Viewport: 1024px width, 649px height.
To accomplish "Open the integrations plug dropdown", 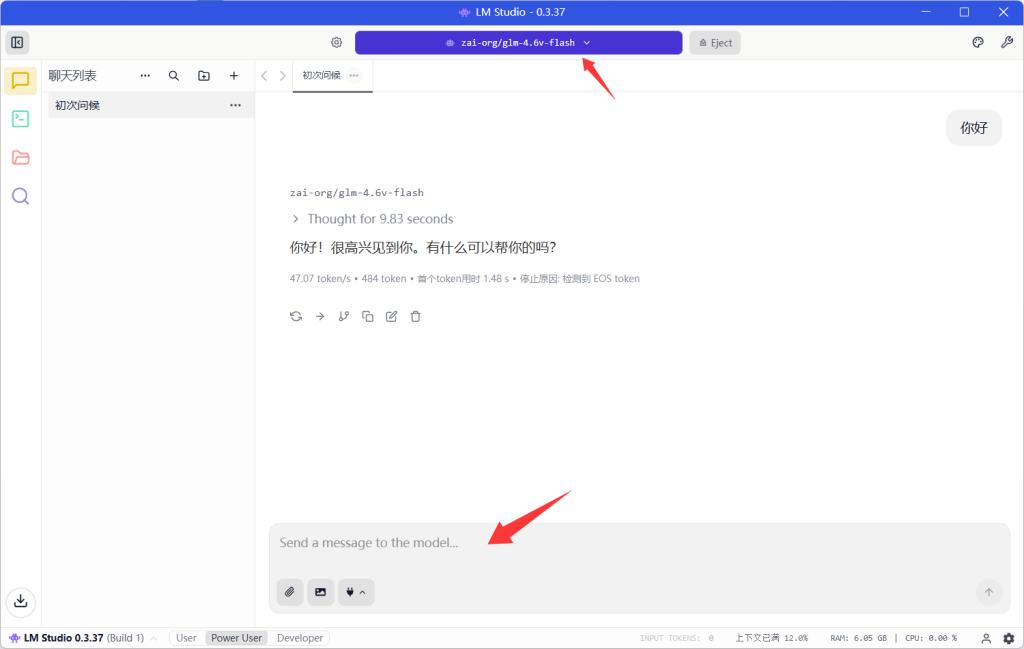I will [356, 592].
